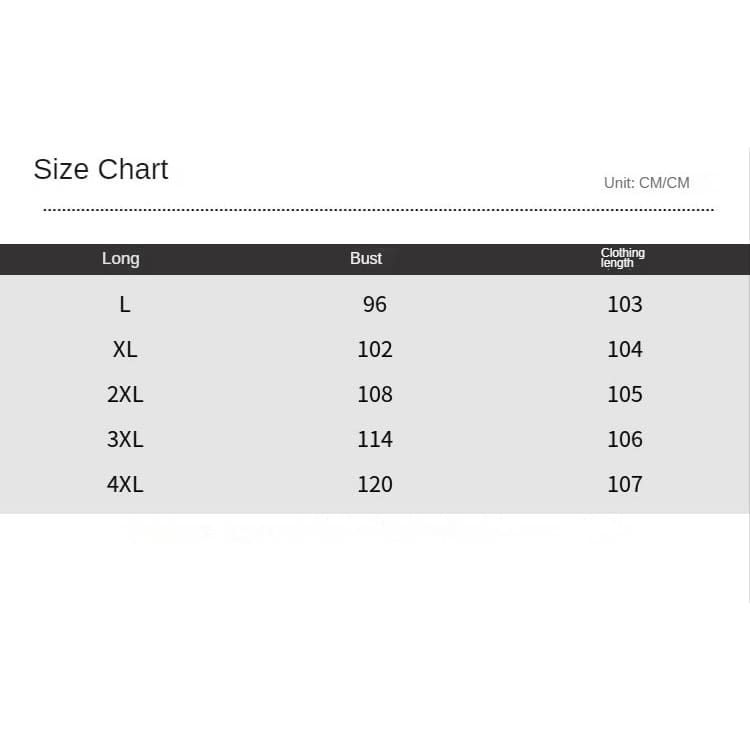Click the L size row label
Image resolution: width=750 pixels, height=750 pixels.
point(125,304)
